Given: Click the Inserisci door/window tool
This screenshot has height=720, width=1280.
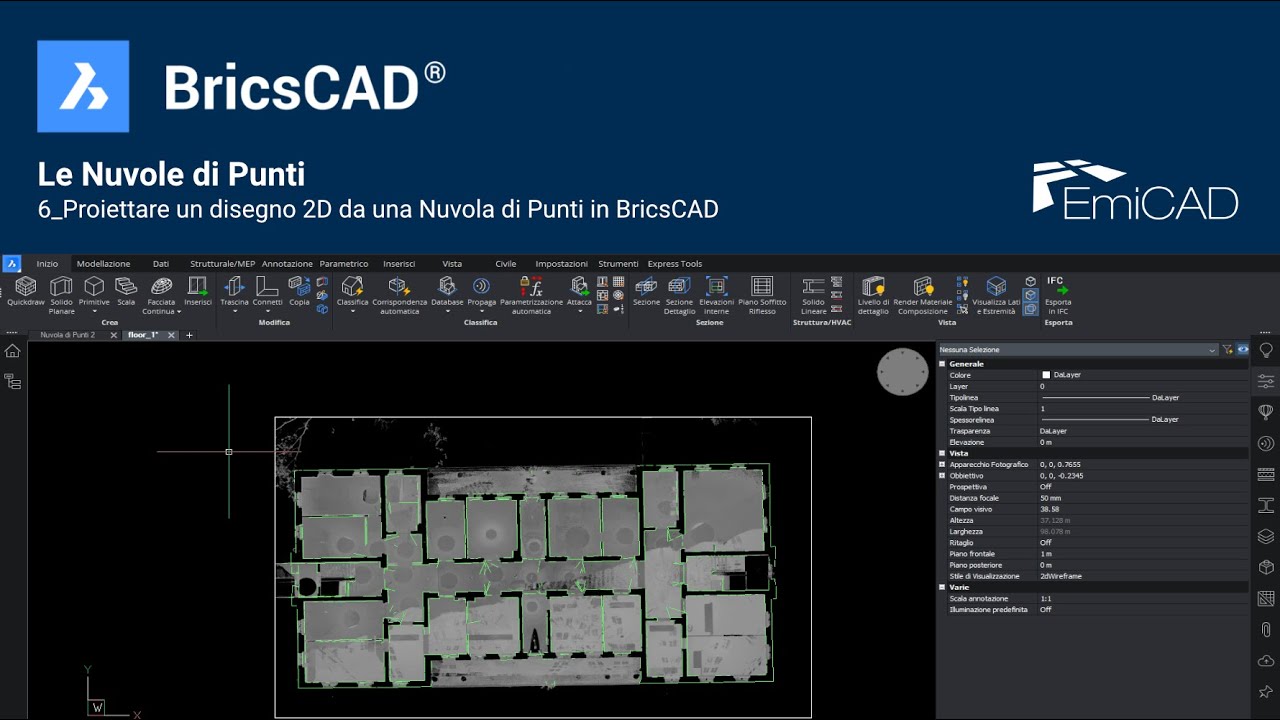Looking at the screenshot, I should (x=198, y=293).
